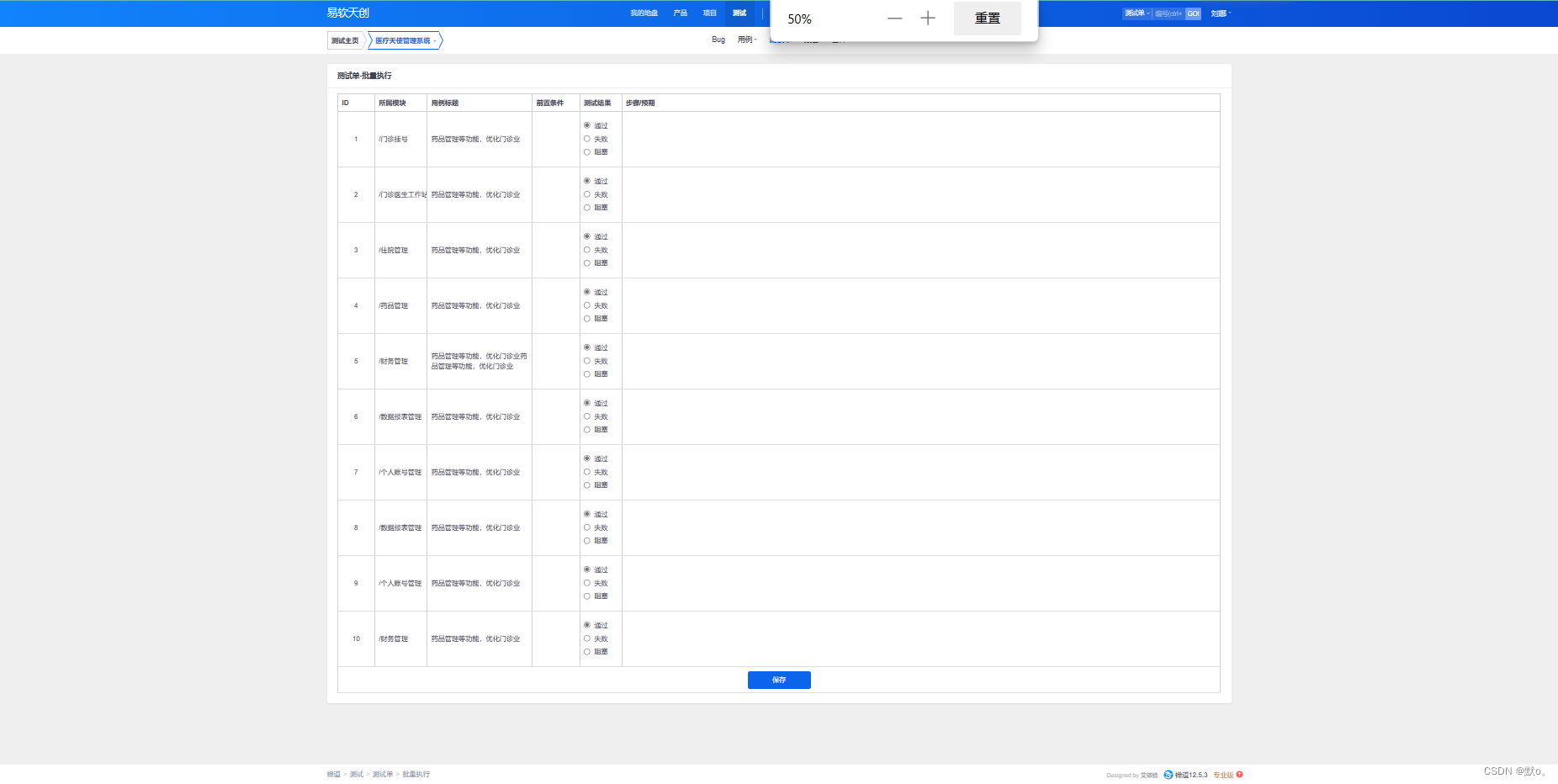
Task: Click the 50% zoom level text
Action: pyautogui.click(x=799, y=19)
